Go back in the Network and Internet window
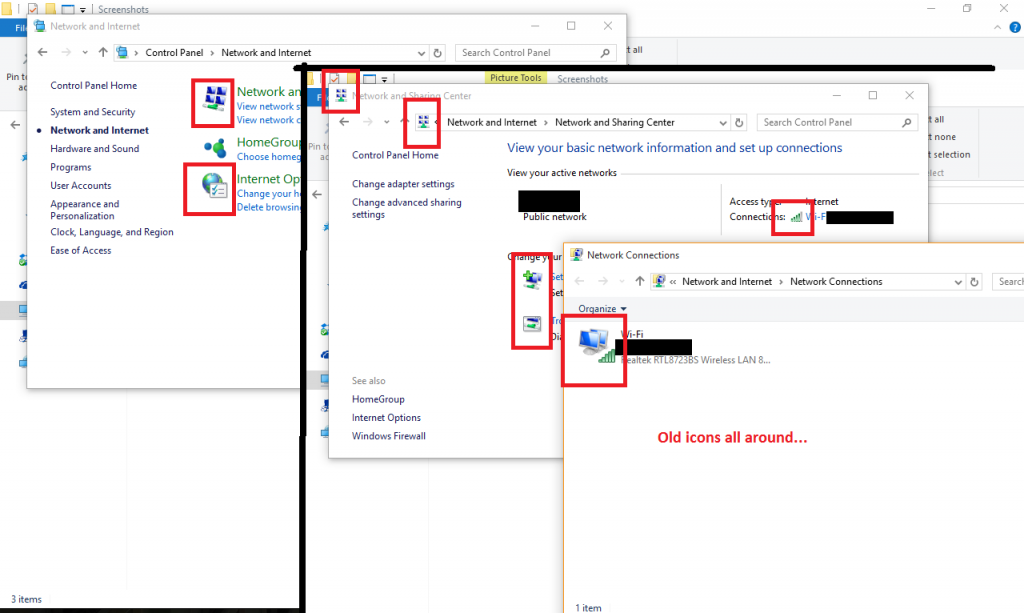 coord(43,53)
